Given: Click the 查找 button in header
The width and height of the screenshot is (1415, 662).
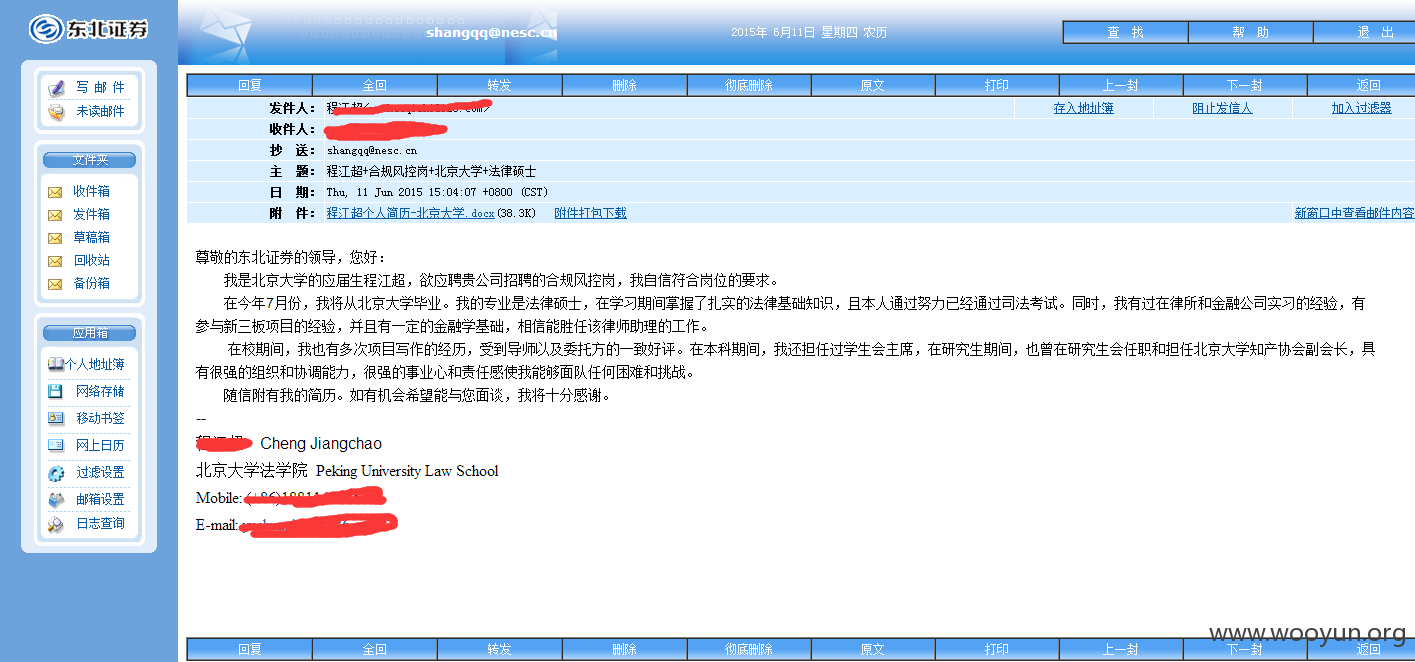Looking at the screenshot, I should 1125,32.
